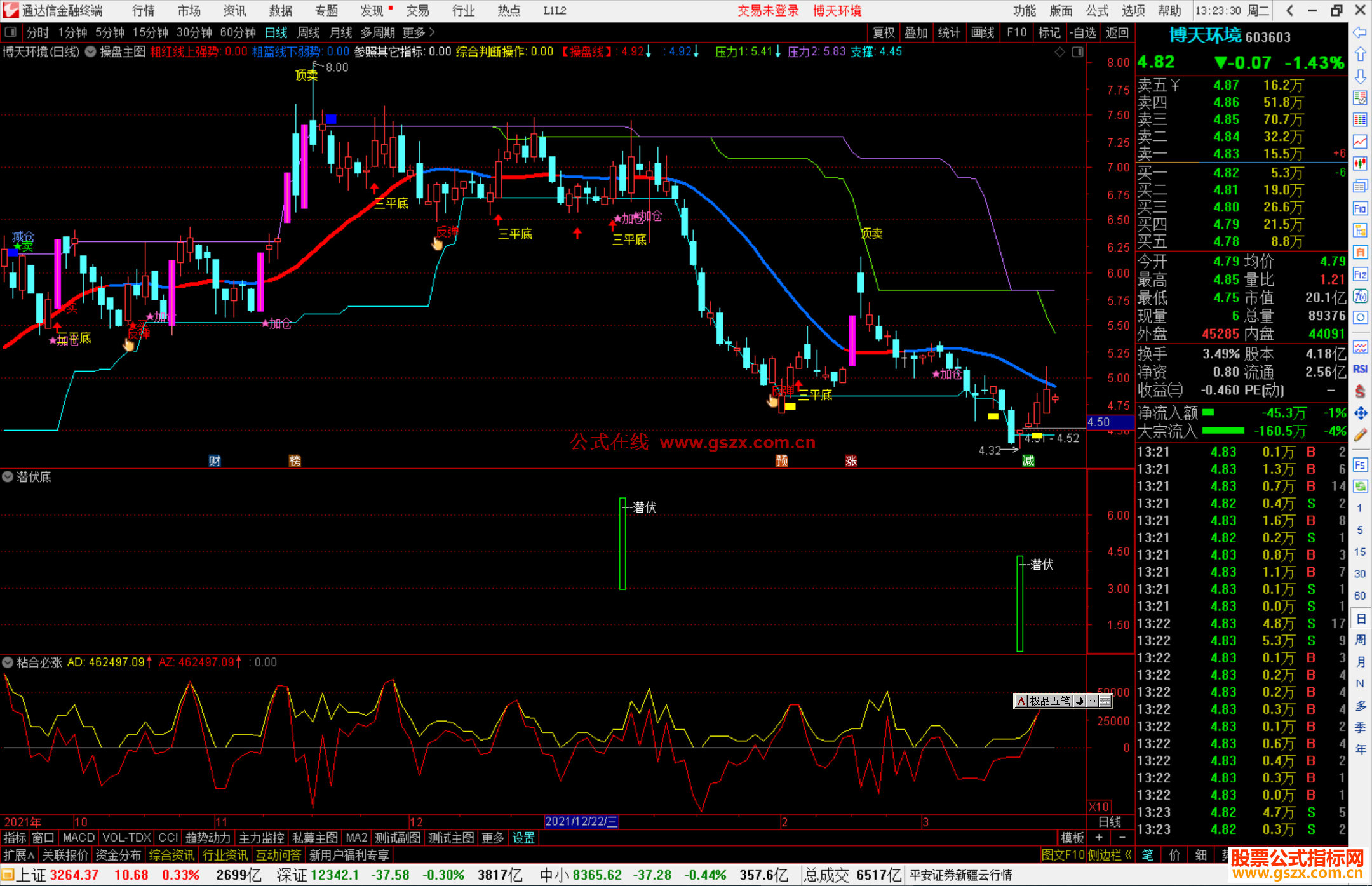Click the -自选 remove from watchlist button
1372x886 pixels.
point(1082,32)
